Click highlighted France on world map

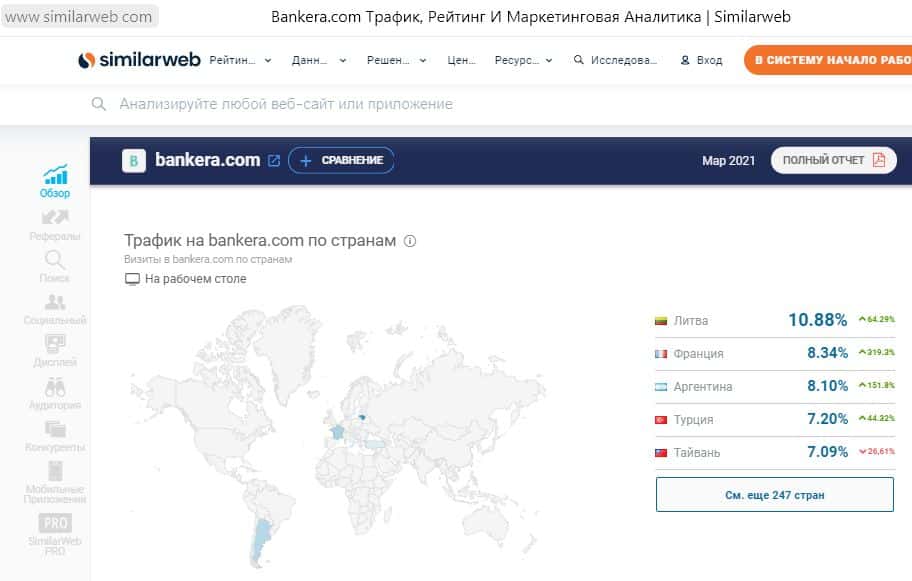click(337, 432)
